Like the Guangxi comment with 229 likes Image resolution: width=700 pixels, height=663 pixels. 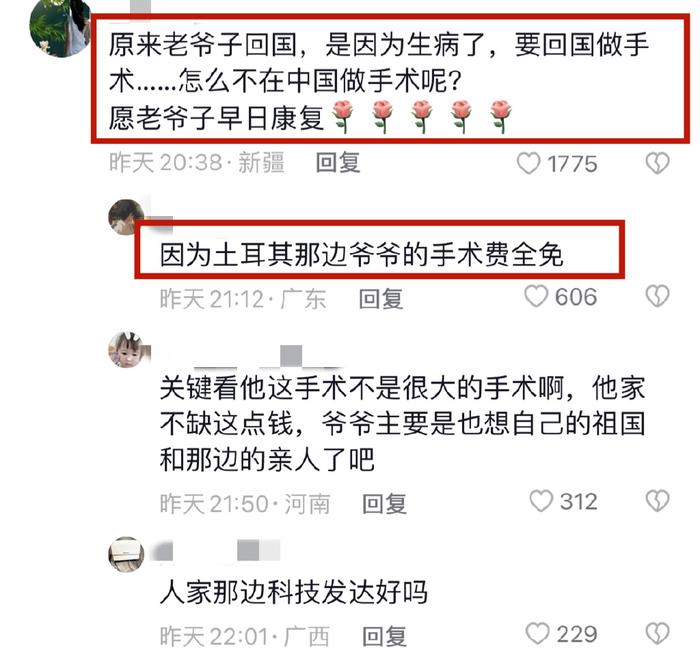pos(538,633)
